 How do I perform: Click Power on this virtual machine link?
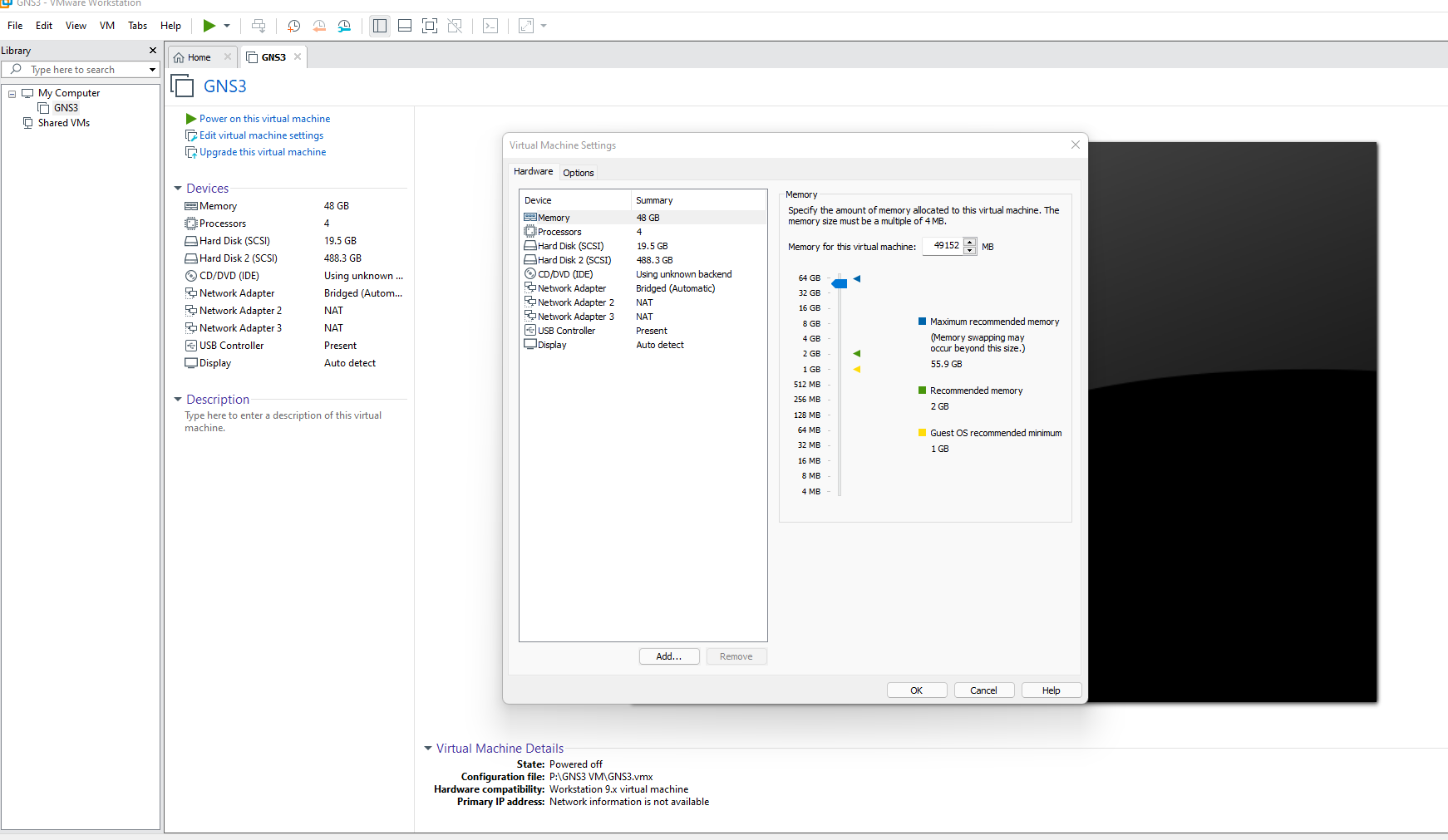(x=264, y=119)
